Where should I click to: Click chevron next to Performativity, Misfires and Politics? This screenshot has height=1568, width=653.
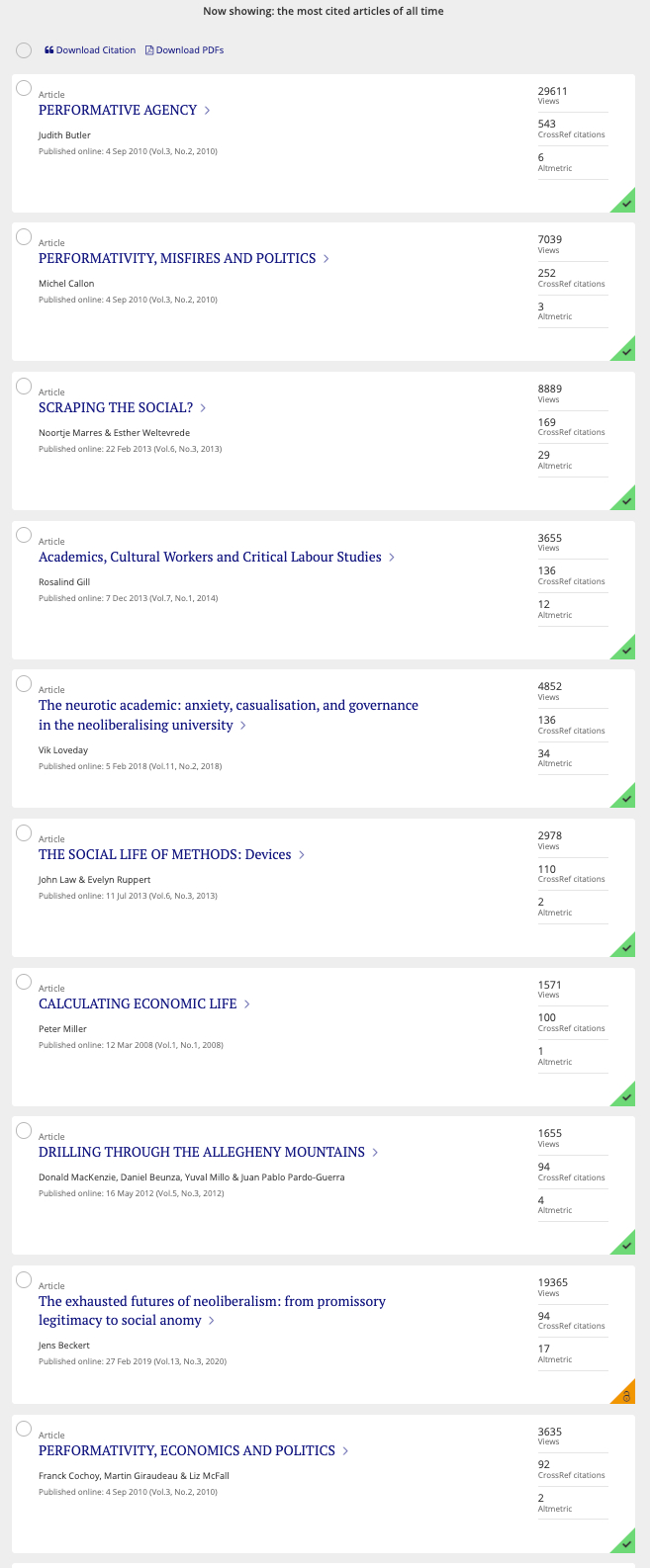pos(326,259)
